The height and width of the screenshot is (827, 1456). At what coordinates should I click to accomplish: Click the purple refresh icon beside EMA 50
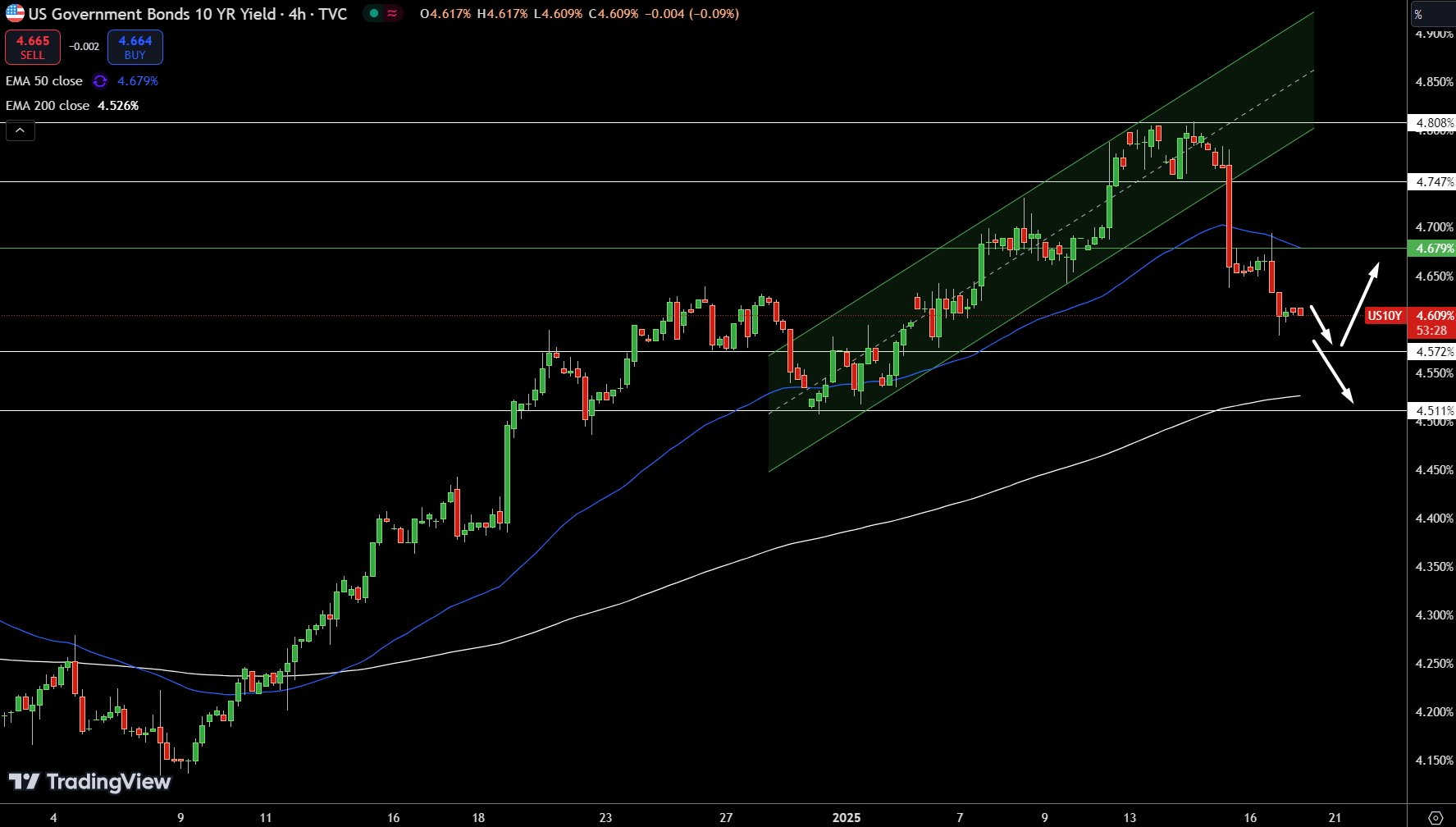100,81
